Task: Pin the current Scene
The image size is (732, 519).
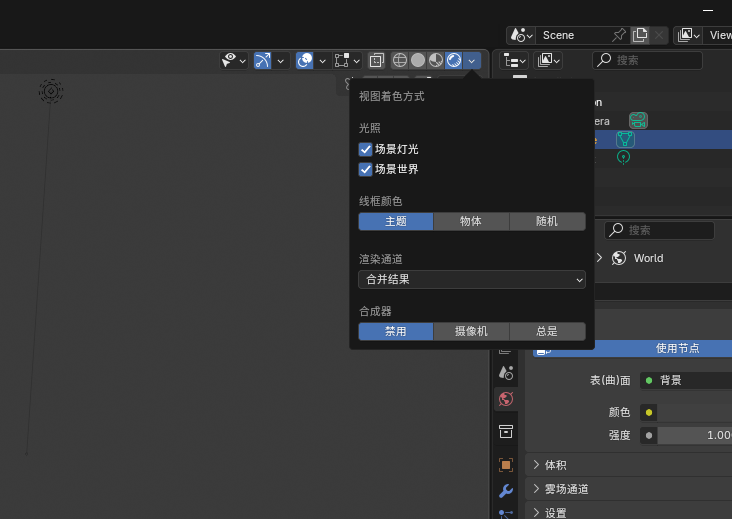Action: pyautogui.click(x=619, y=35)
